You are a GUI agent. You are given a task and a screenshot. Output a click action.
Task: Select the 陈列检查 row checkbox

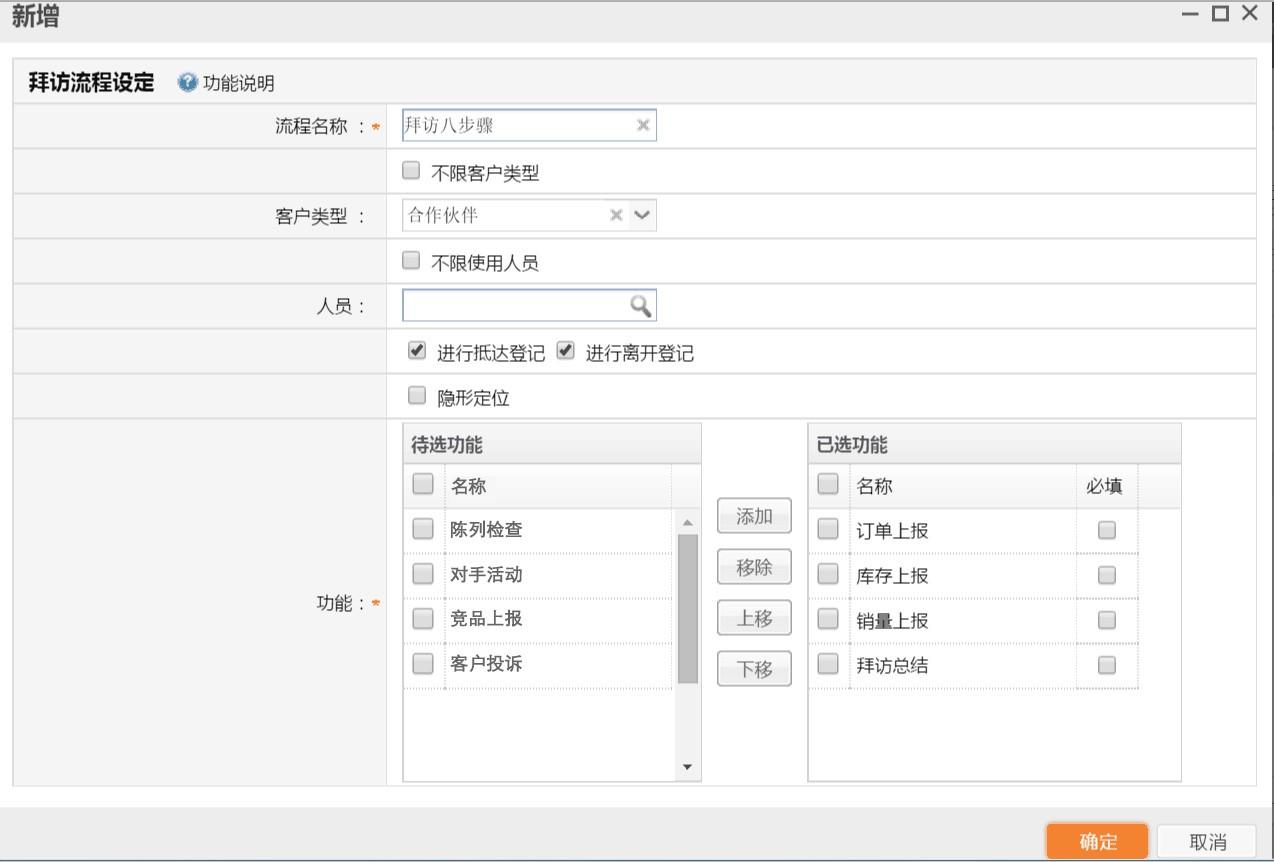click(x=423, y=528)
